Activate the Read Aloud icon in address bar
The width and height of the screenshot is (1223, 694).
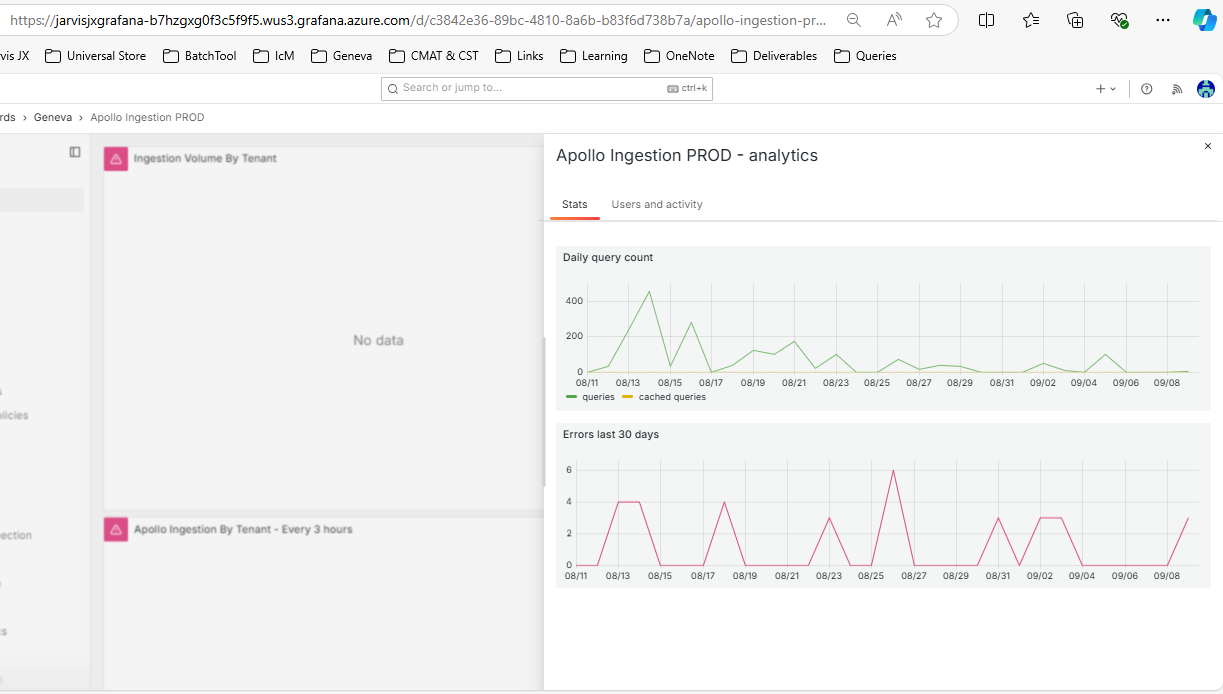pos(894,20)
